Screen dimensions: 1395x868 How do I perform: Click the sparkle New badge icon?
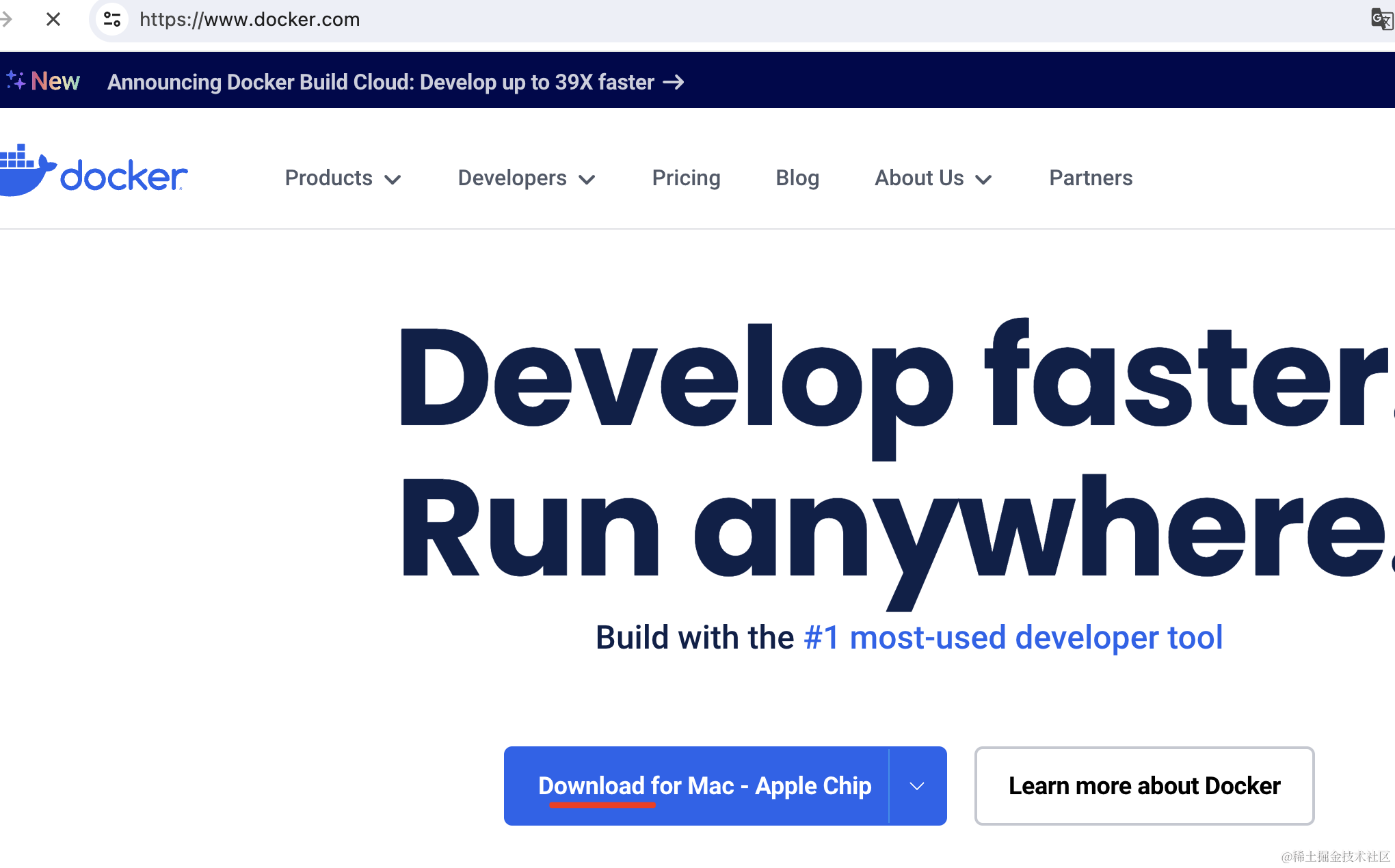click(16, 81)
